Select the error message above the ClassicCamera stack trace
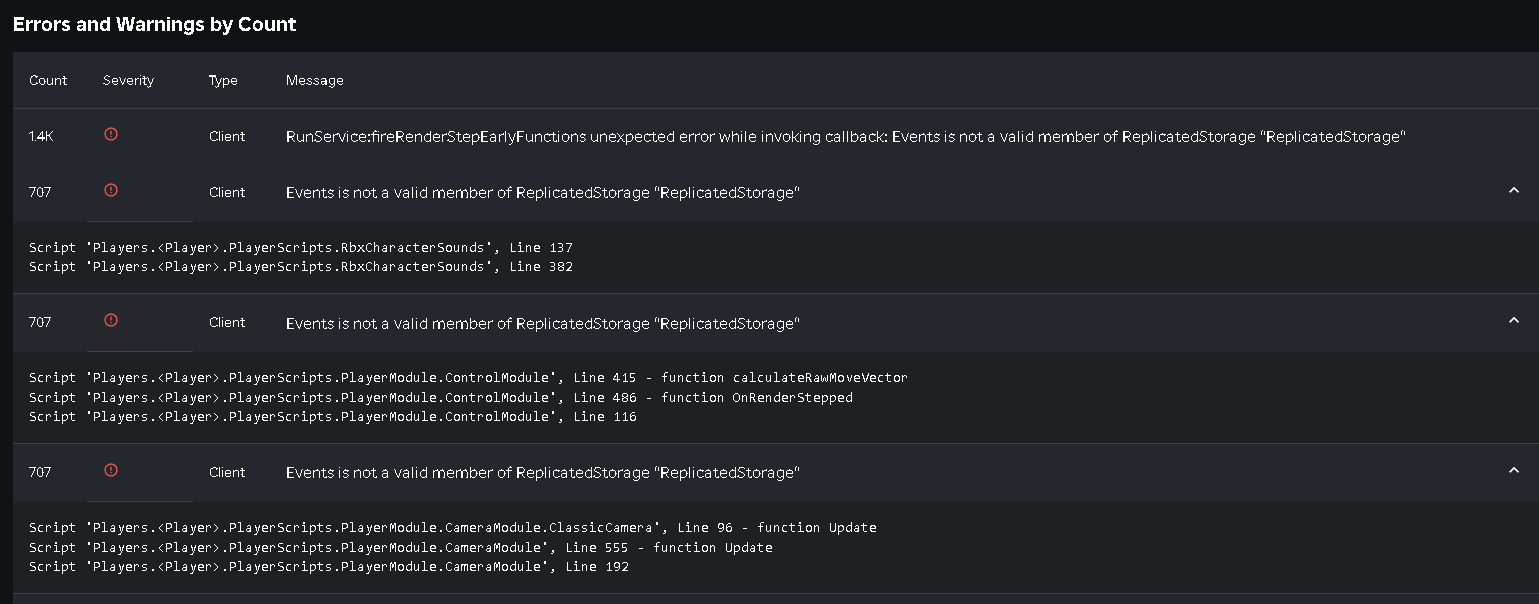 543,472
